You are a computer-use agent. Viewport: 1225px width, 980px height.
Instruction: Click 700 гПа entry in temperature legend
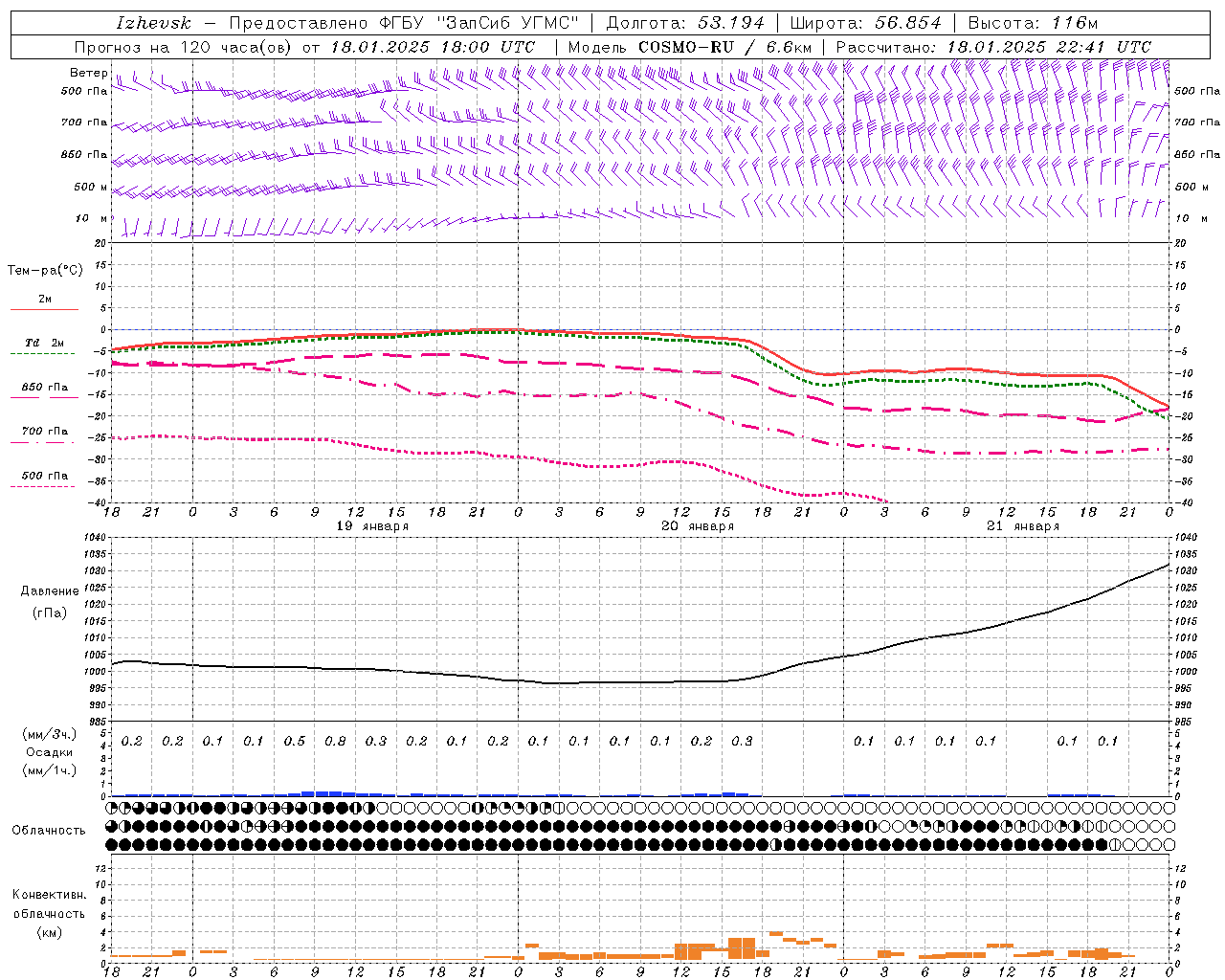click(44, 432)
